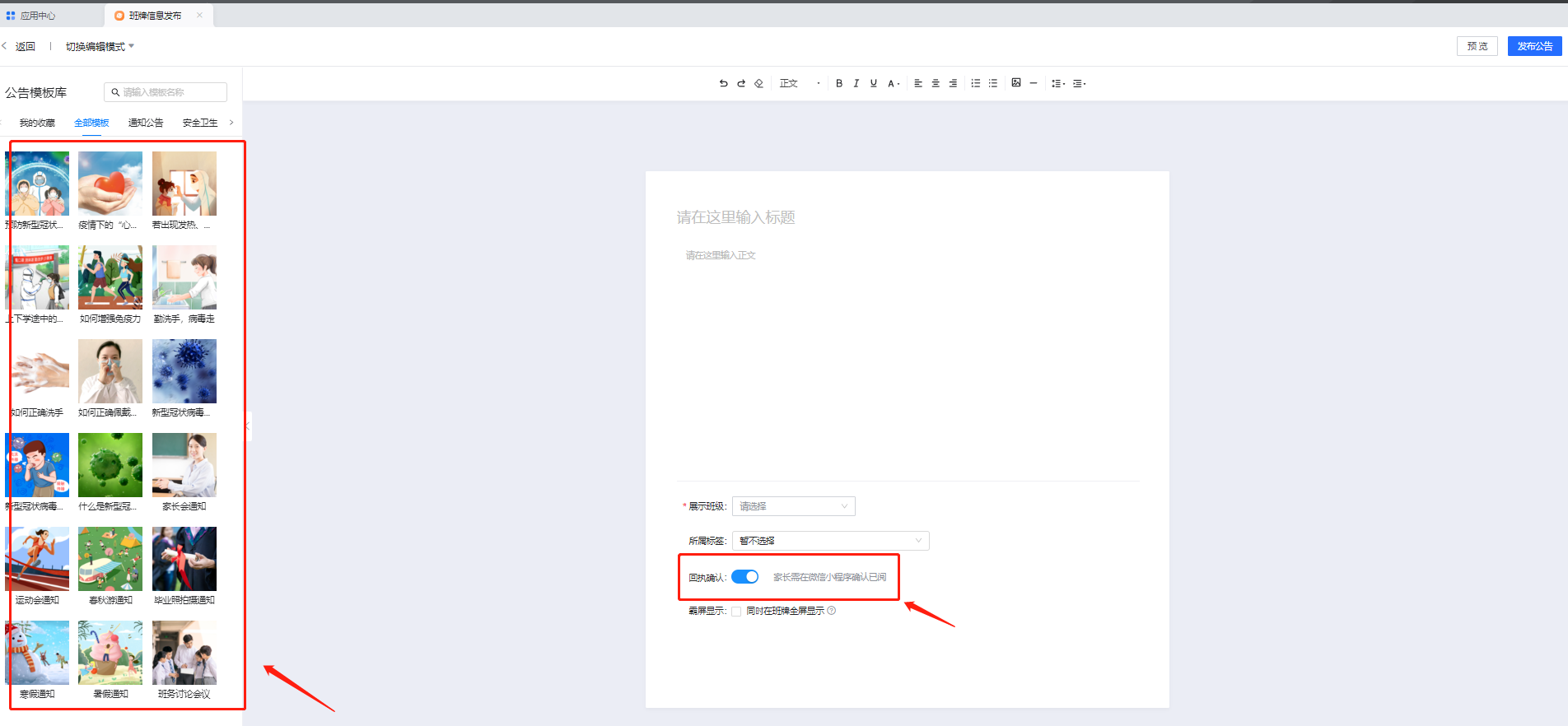1568x726 pixels.
Task: Toggle the 回执确认 switch off
Action: click(x=744, y=577)
